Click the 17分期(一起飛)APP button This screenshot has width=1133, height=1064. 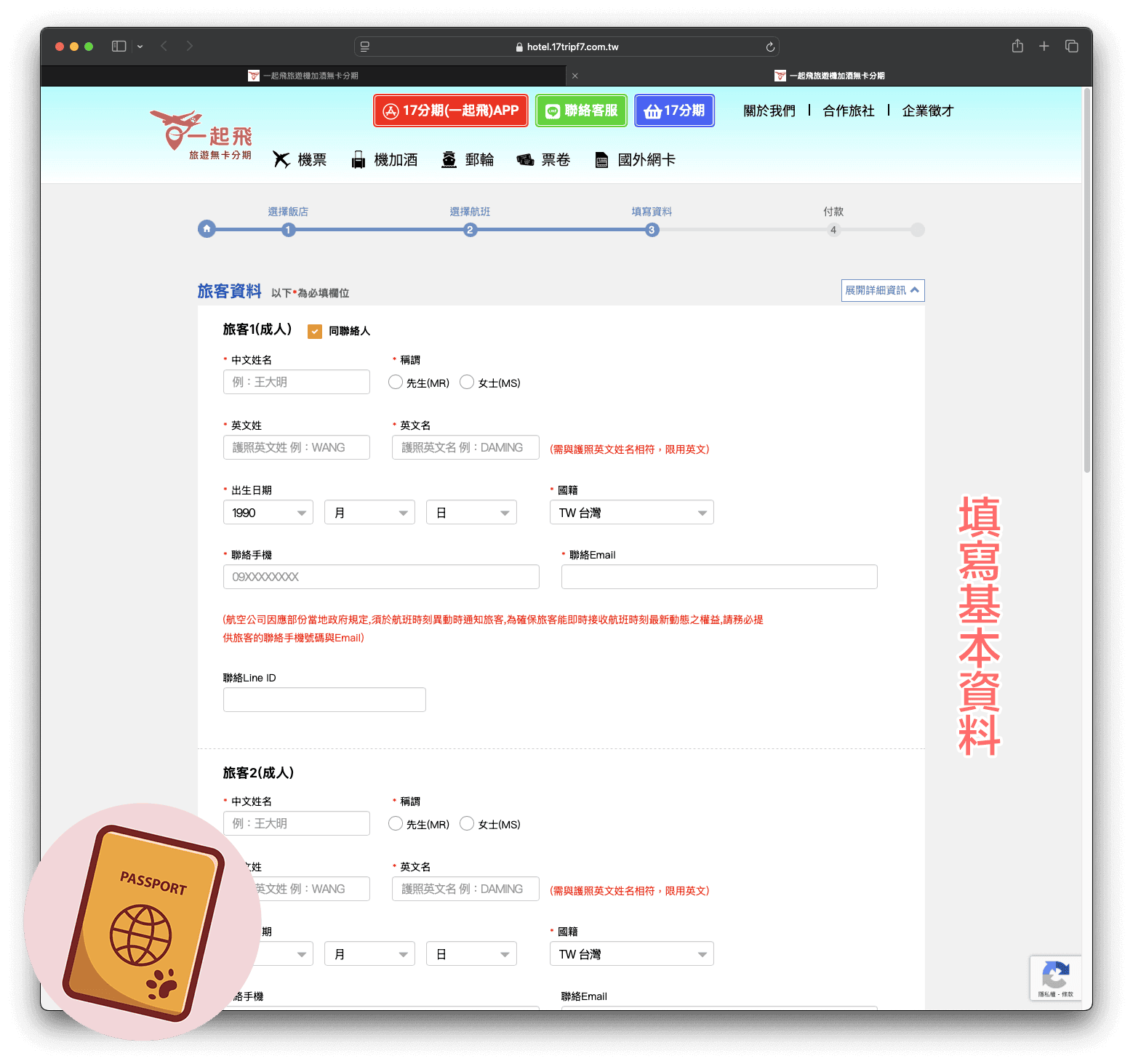(451, 111)
